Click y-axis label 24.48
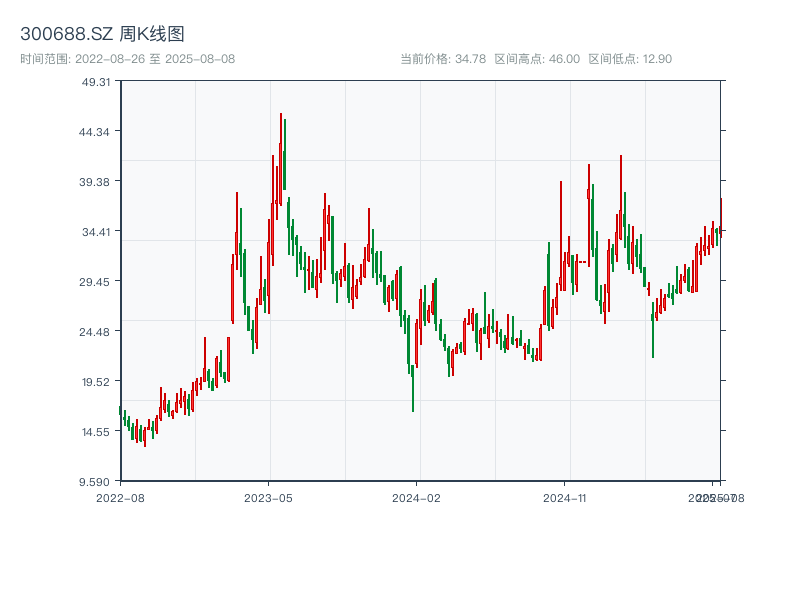Screen dimensions: 800x600 coord(94,332)
